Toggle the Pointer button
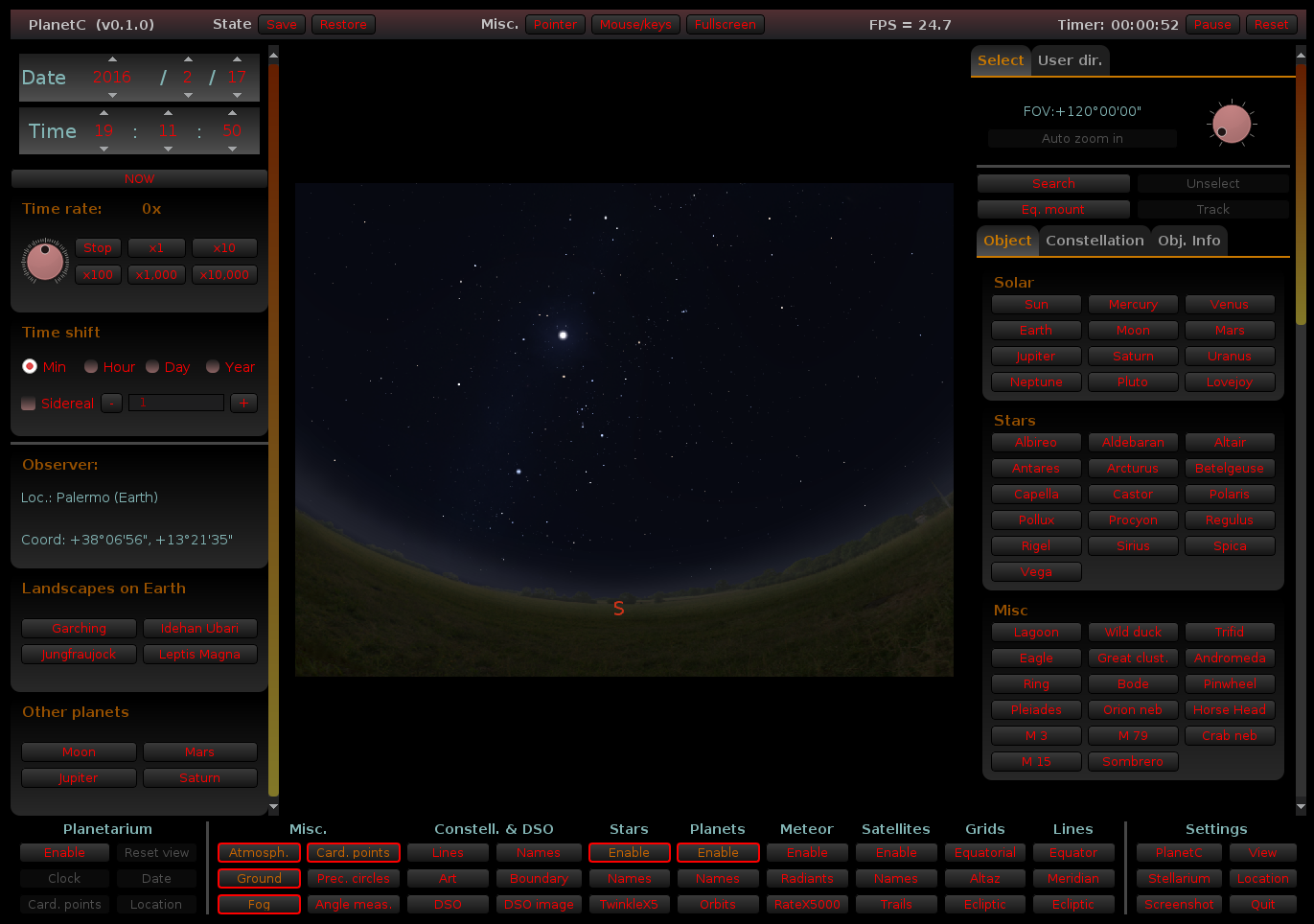Viewport: 1314px width, 924px height. point(555,25)
